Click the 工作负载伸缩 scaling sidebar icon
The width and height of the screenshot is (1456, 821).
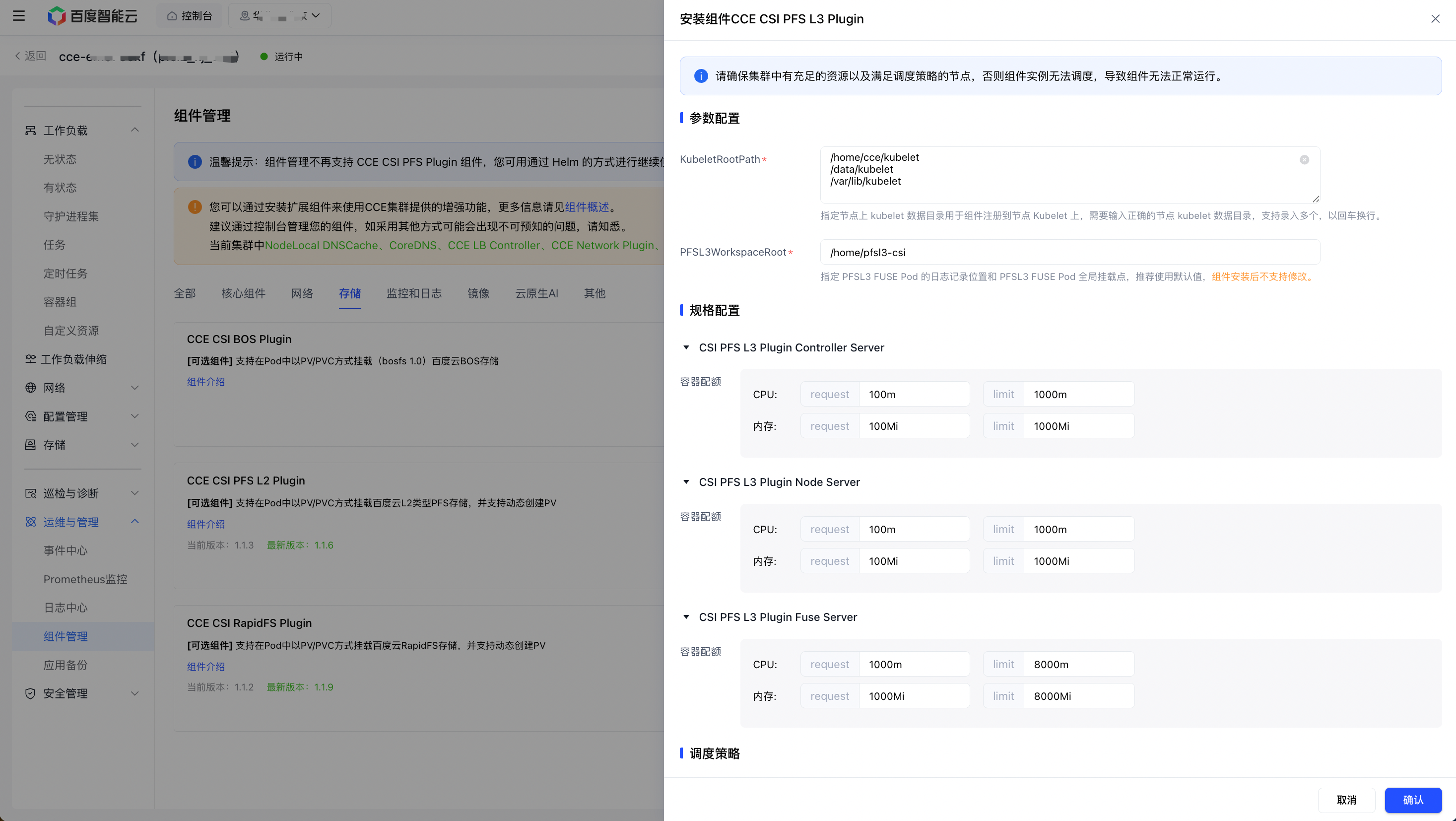[31, 359]
